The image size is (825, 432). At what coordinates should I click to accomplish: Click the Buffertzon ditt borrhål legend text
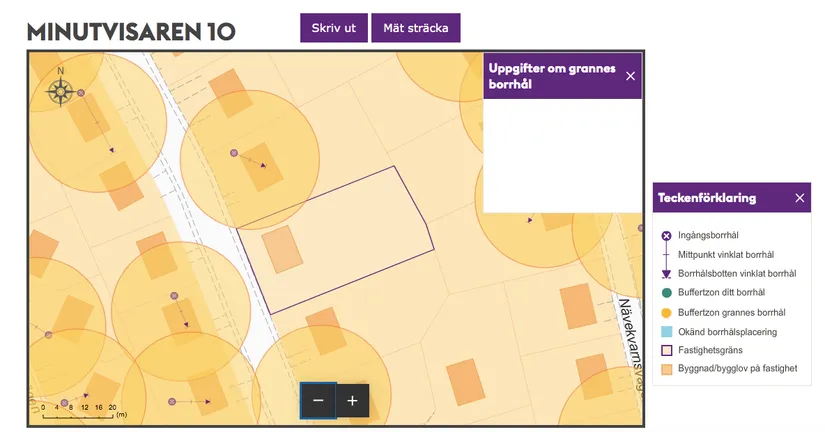pos(721,292)
